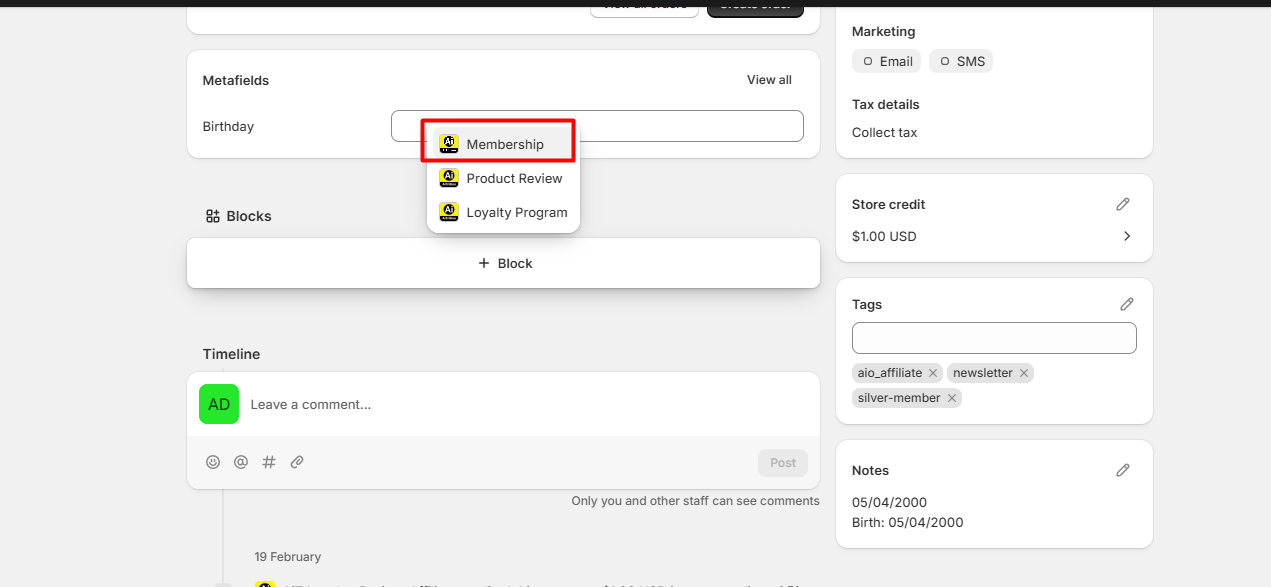Click the Blocks section icon
This screenshot has height=587, width=1271.
coord(212,216)
